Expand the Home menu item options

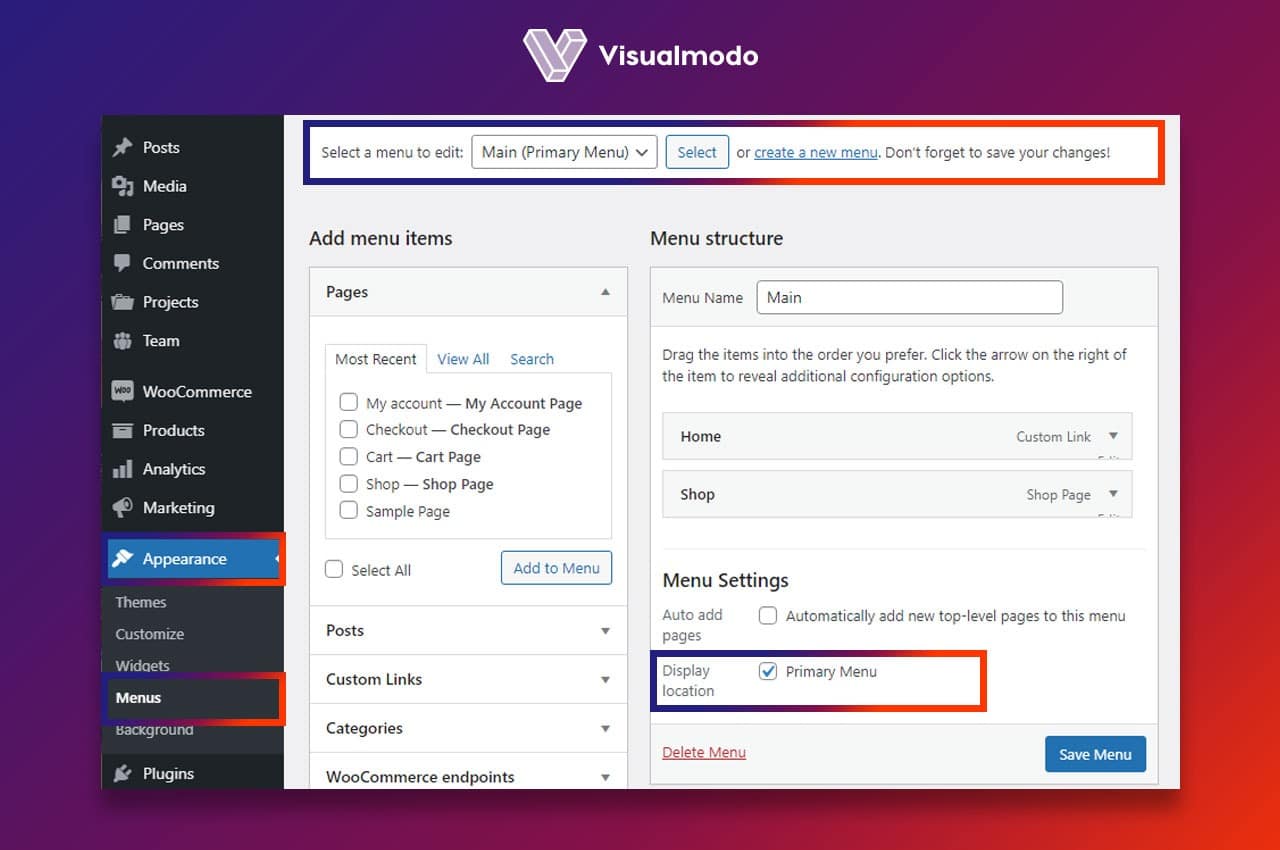point(1111,436)
